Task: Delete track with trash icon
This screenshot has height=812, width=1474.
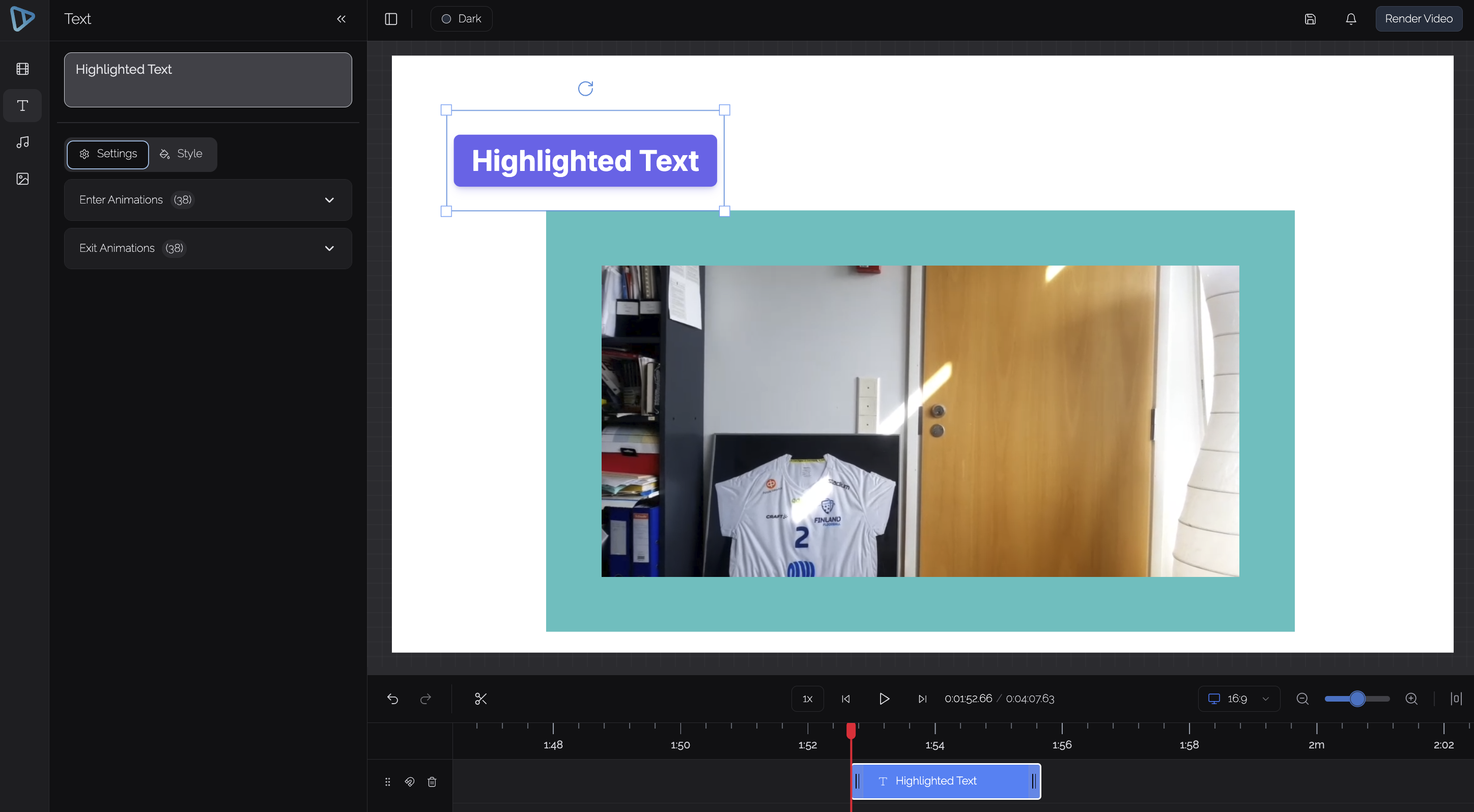Action: click(432, 781)
